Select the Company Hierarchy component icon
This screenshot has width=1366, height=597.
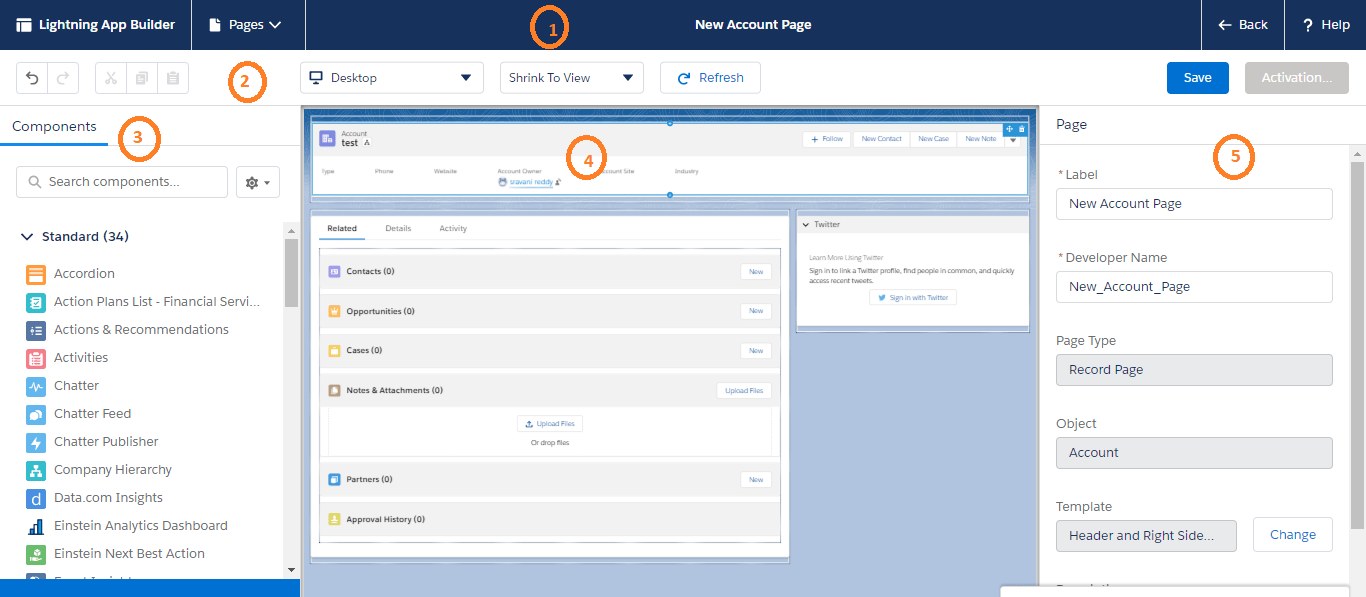point(36,470)
